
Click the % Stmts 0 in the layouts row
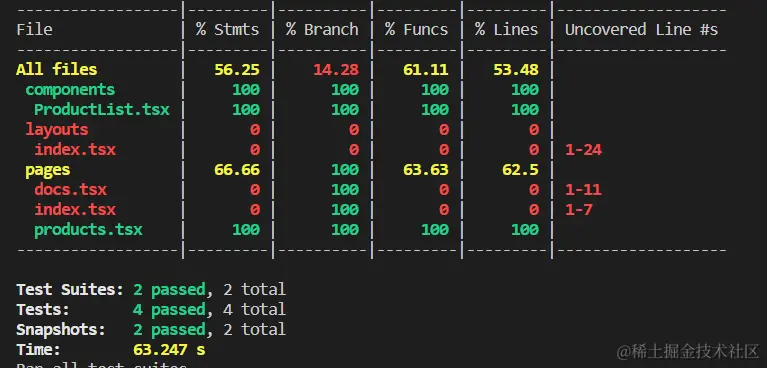coord(255,130)
